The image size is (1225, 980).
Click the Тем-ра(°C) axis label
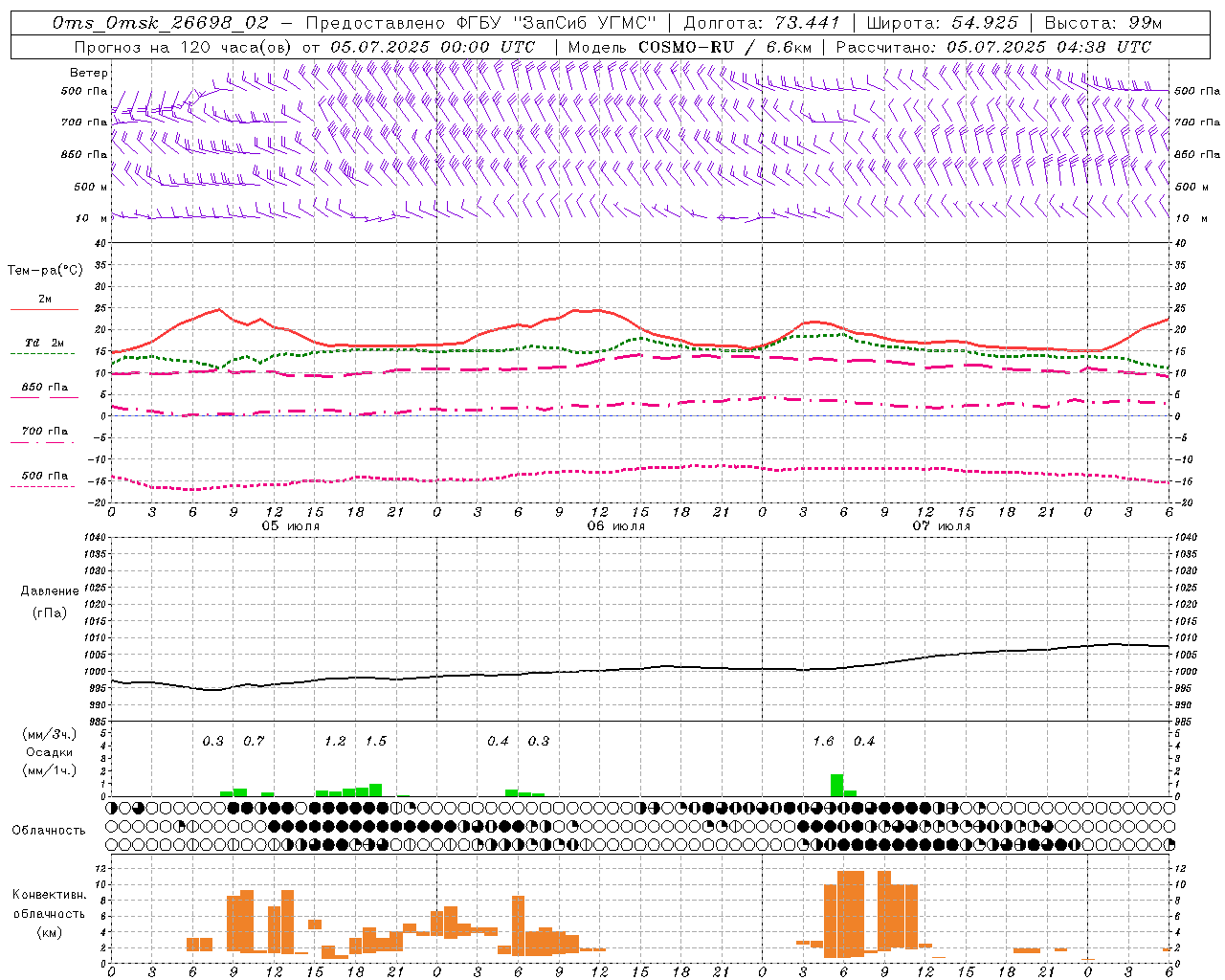tap(45, 271)
